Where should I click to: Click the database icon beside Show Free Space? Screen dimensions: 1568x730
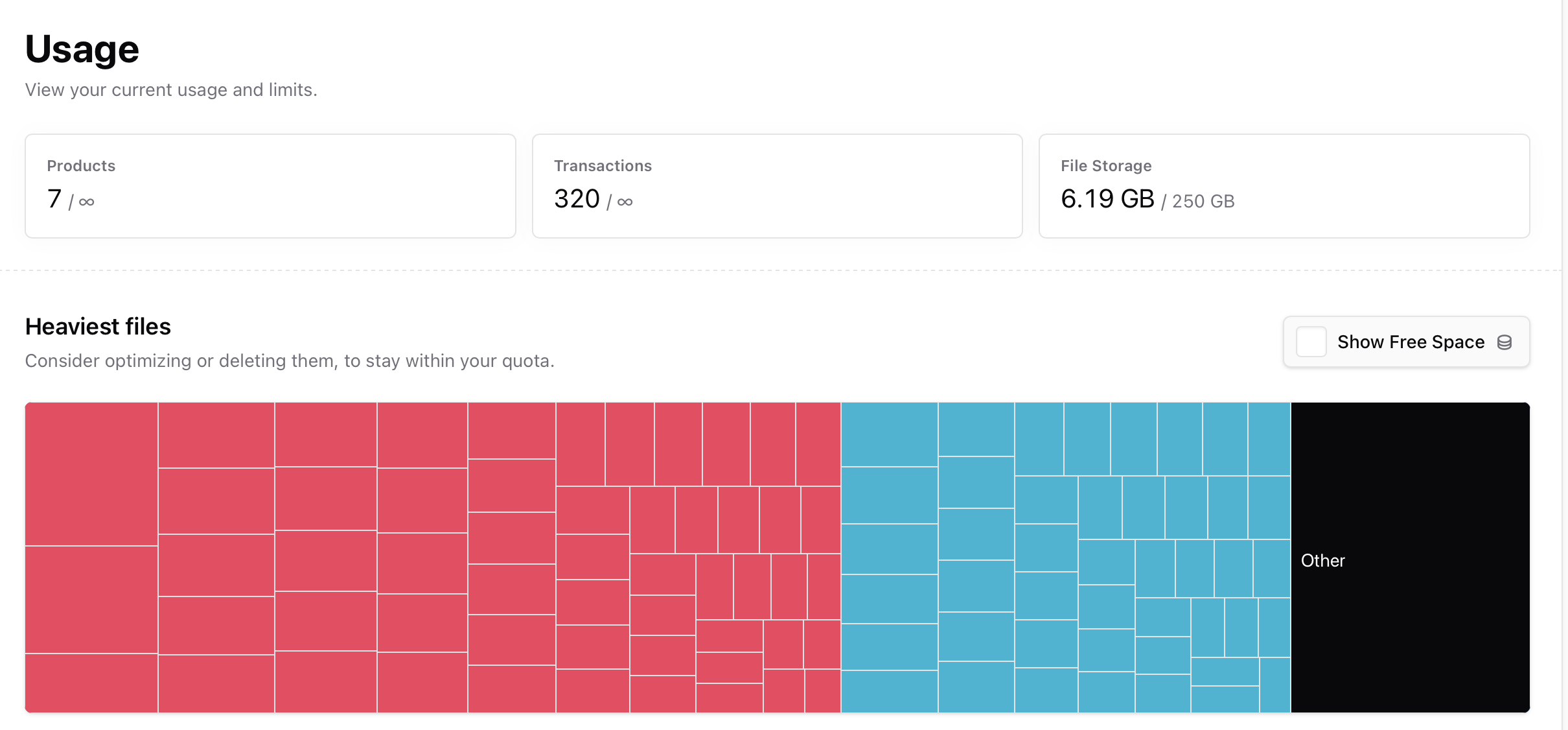point(1506,342)
